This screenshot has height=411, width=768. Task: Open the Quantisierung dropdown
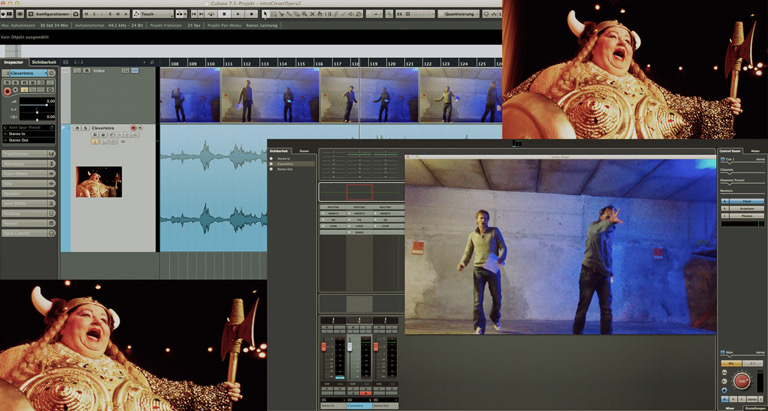[x=458, y=14]
